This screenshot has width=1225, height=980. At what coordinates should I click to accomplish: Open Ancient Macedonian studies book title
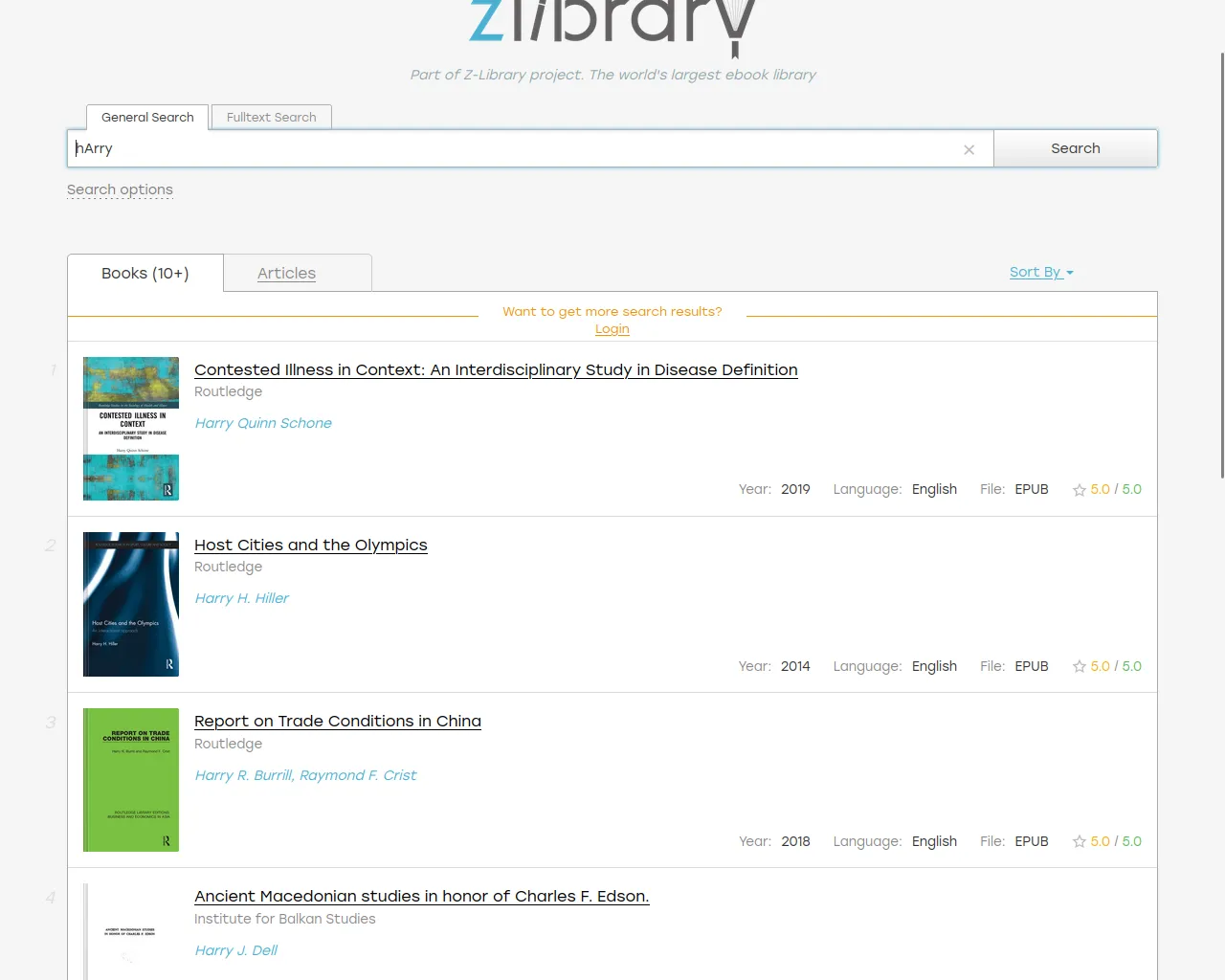pyautogui.click(x=421, y=896)
